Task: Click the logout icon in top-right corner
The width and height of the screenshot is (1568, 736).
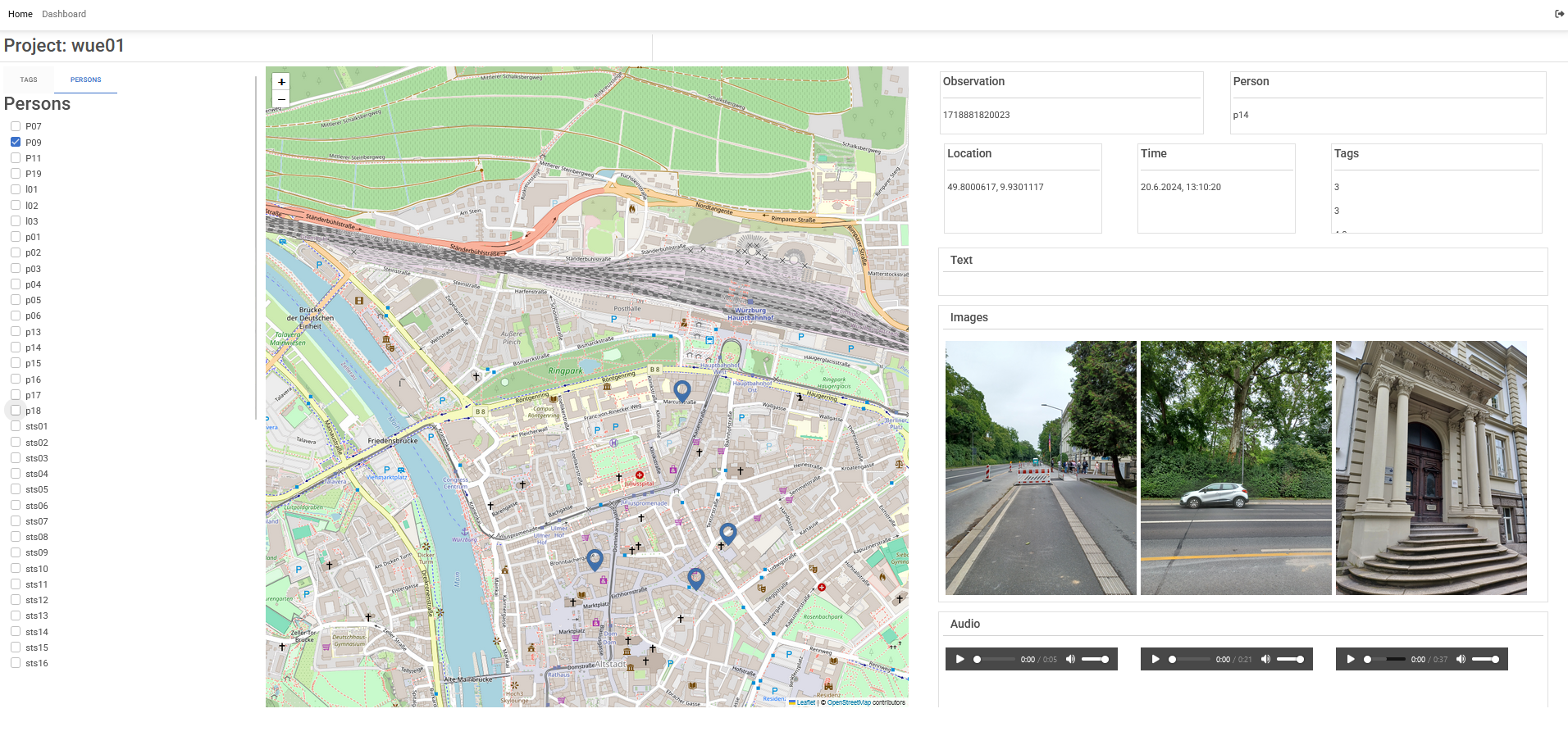Action: pos(1559,14)
